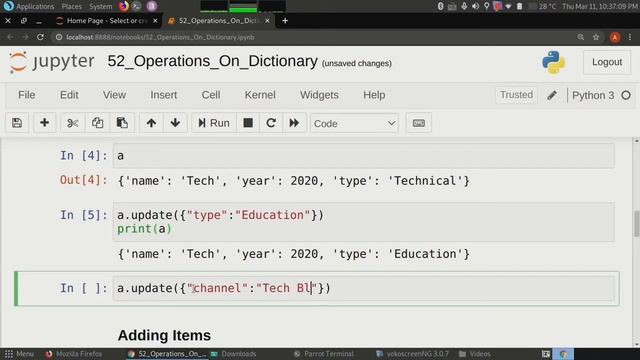Click the printed Education dictionary output
The image size is (640, 360).
pyautogui.click(x=293, y=254)
